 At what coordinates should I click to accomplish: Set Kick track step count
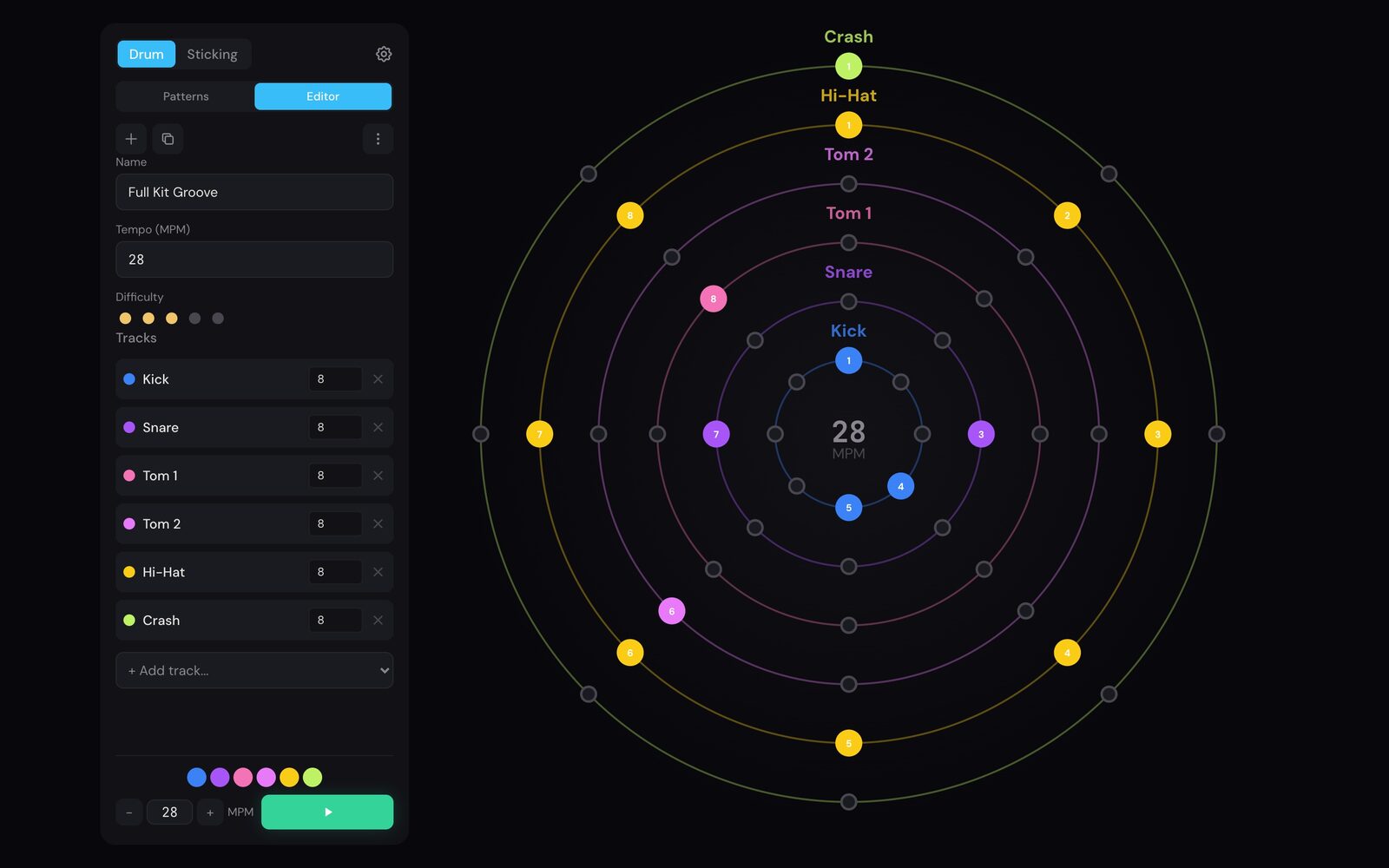(335, 379)
